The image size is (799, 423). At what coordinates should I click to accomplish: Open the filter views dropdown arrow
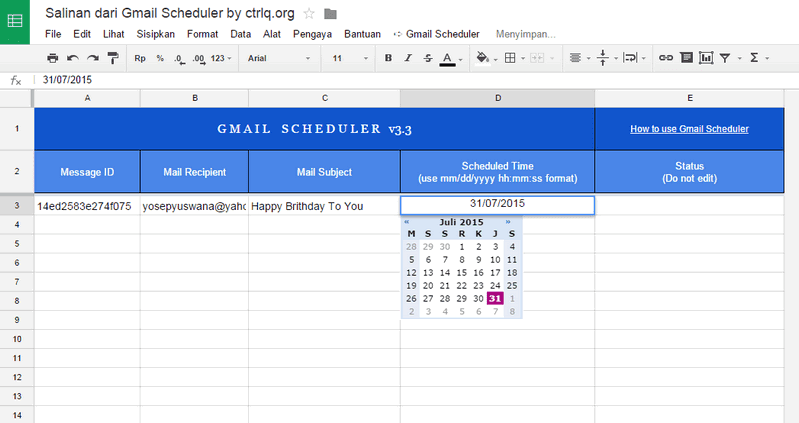coord(739,59)
